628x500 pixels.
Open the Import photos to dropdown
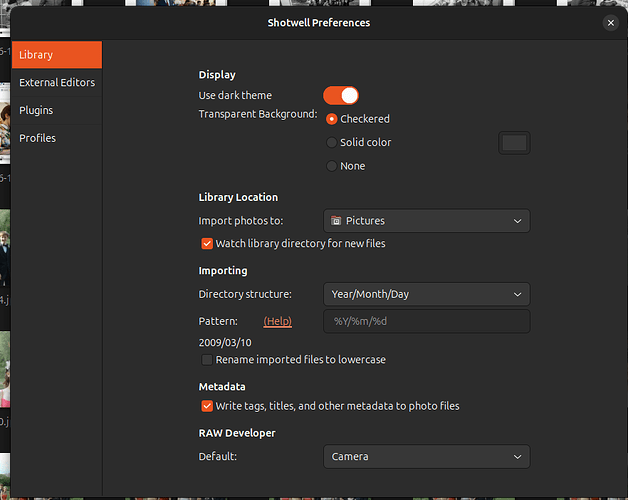pos(427,221)
